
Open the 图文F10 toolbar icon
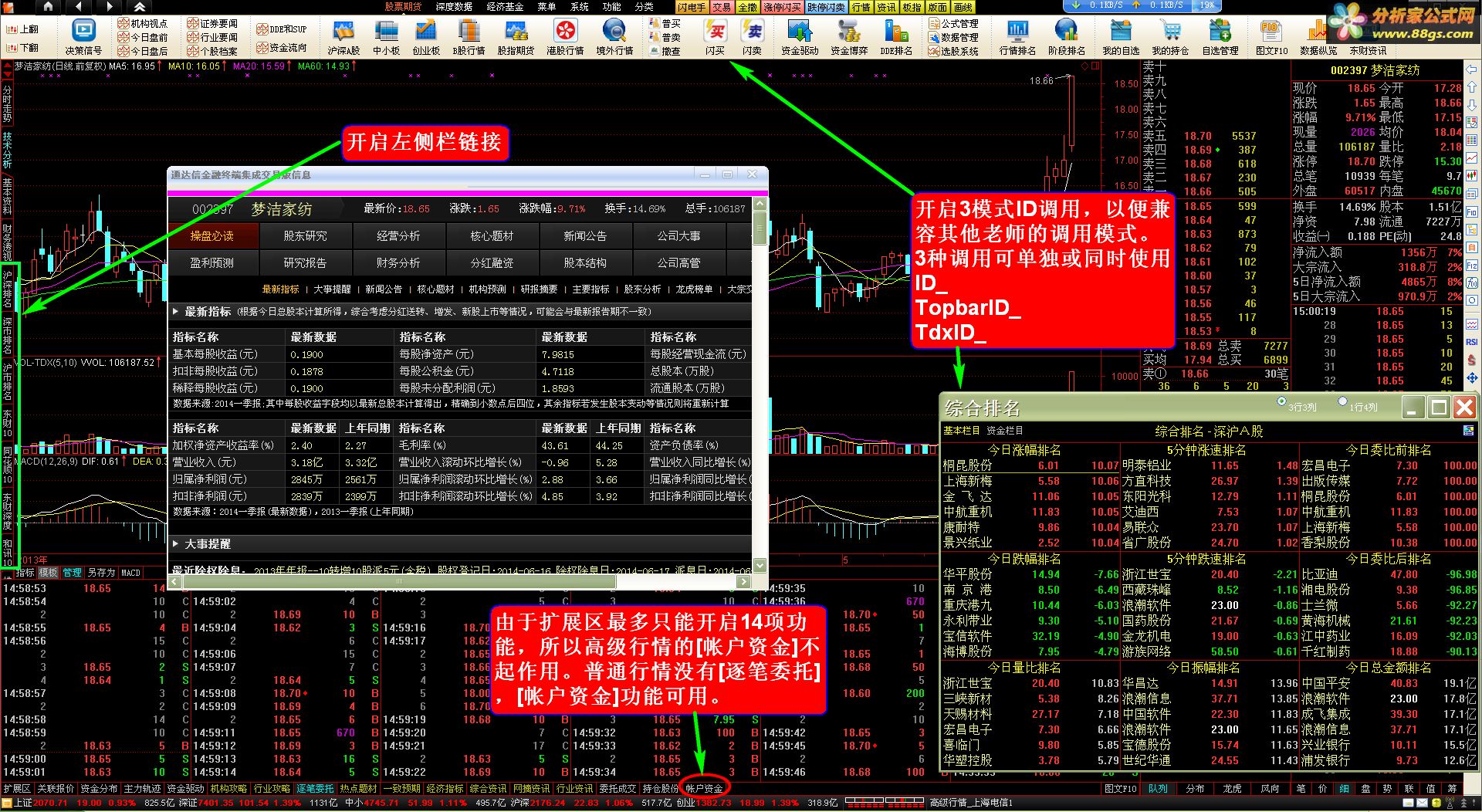1271,36
